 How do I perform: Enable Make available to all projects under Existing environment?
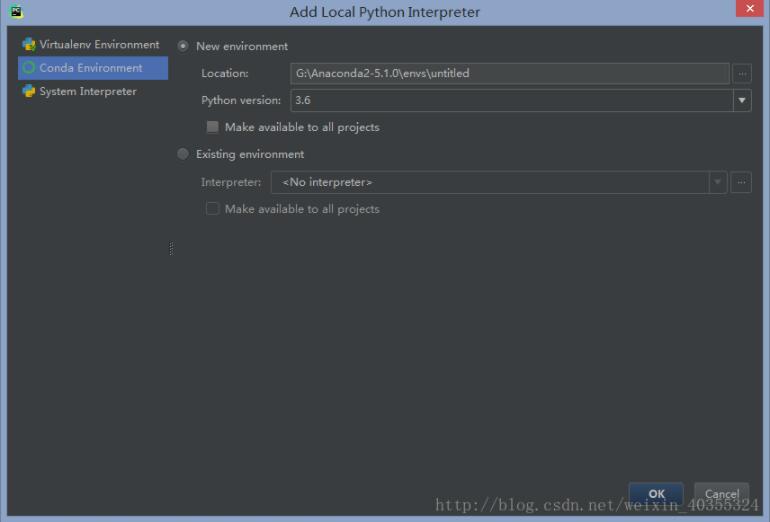[213, 209]
